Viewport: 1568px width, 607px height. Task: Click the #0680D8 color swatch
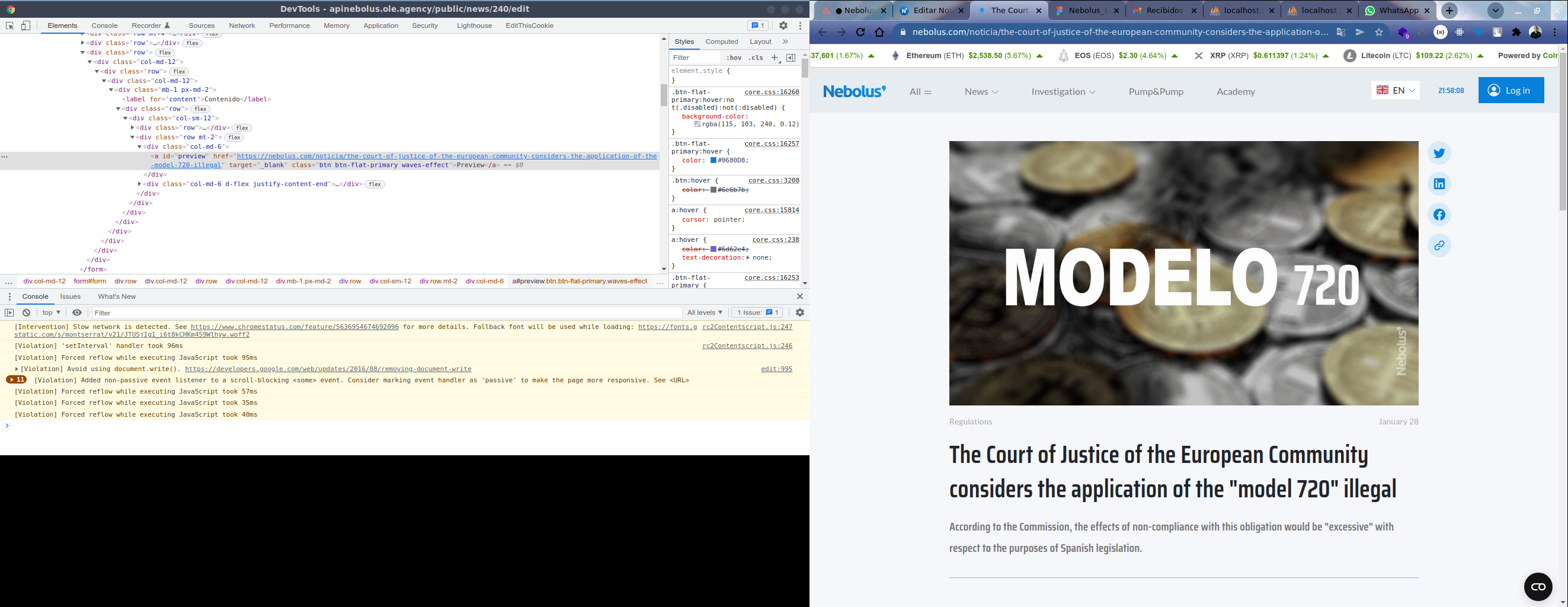point(713,161)
